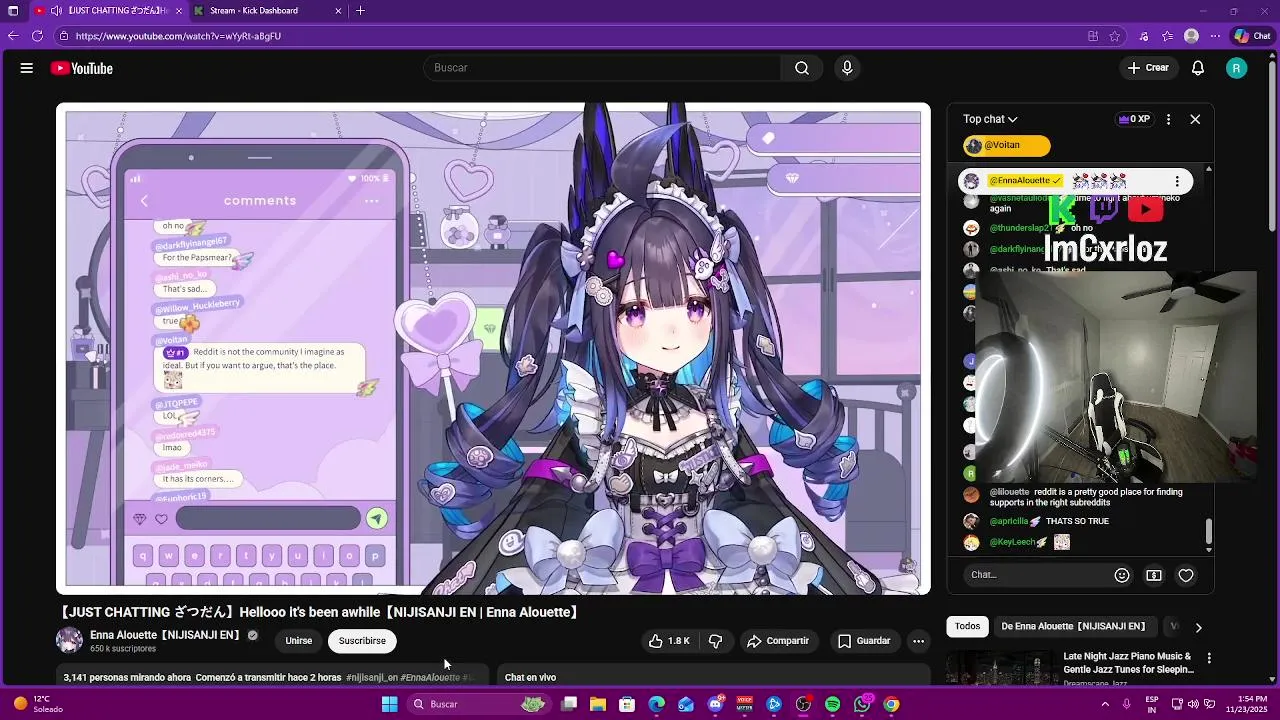Open the Super Chat purchase icon
The height and width of the screenshot is (720, 1280).
click(1154, 575)
